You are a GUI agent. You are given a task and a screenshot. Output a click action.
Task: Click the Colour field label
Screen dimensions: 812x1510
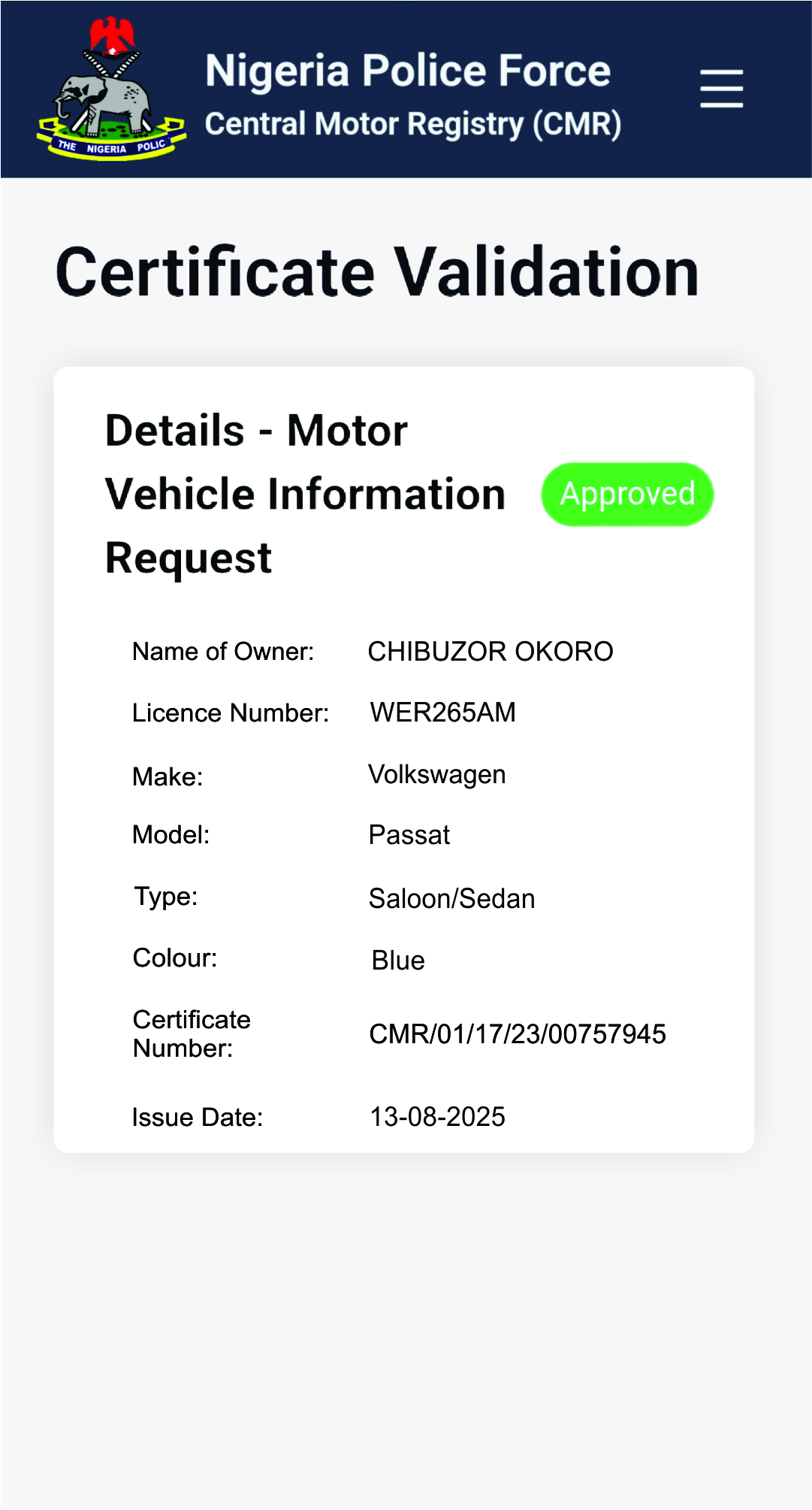(x=175, y=958)
